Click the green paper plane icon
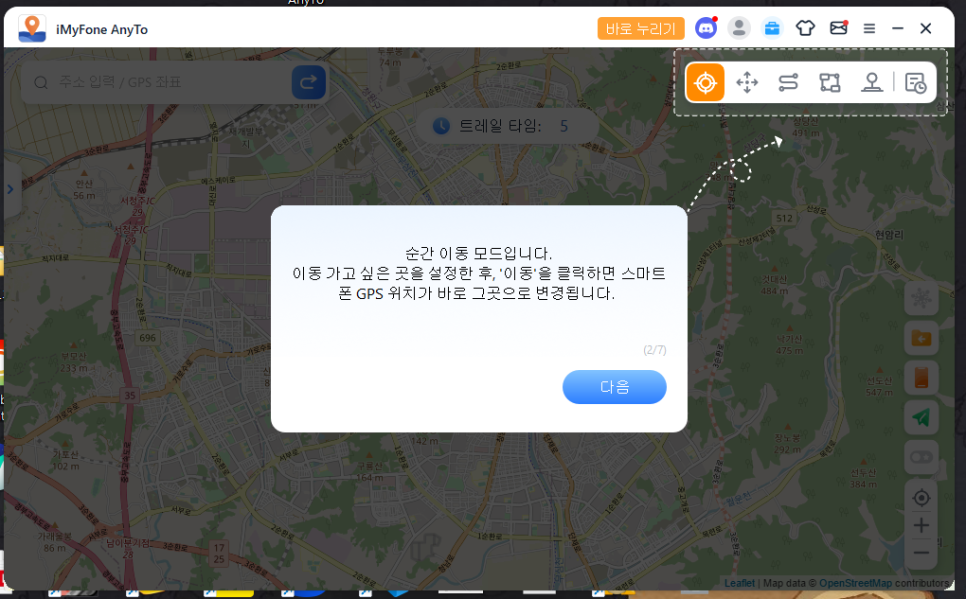966x599 pixels. click(921, 418)
